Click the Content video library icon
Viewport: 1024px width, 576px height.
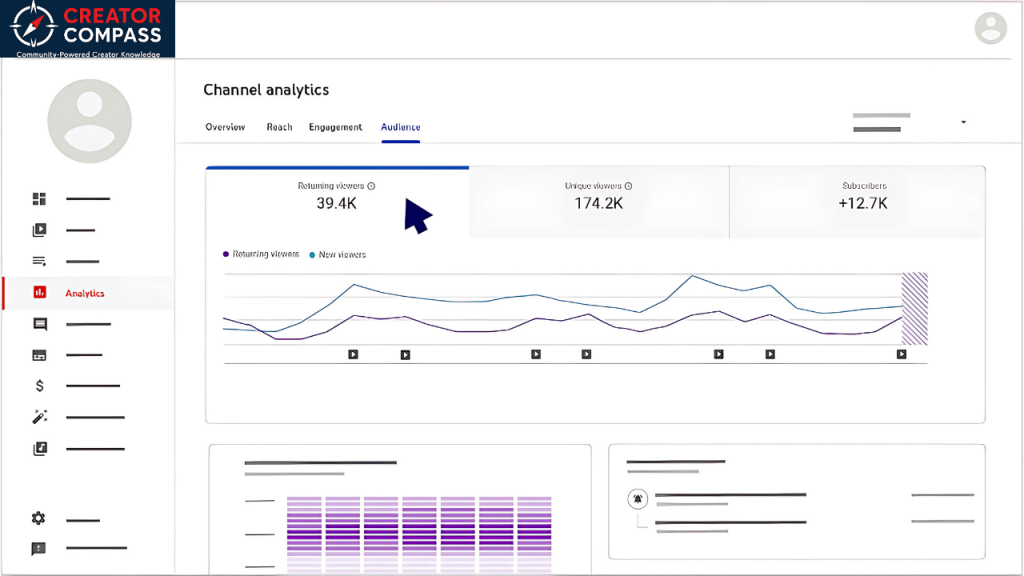(39, 230)
